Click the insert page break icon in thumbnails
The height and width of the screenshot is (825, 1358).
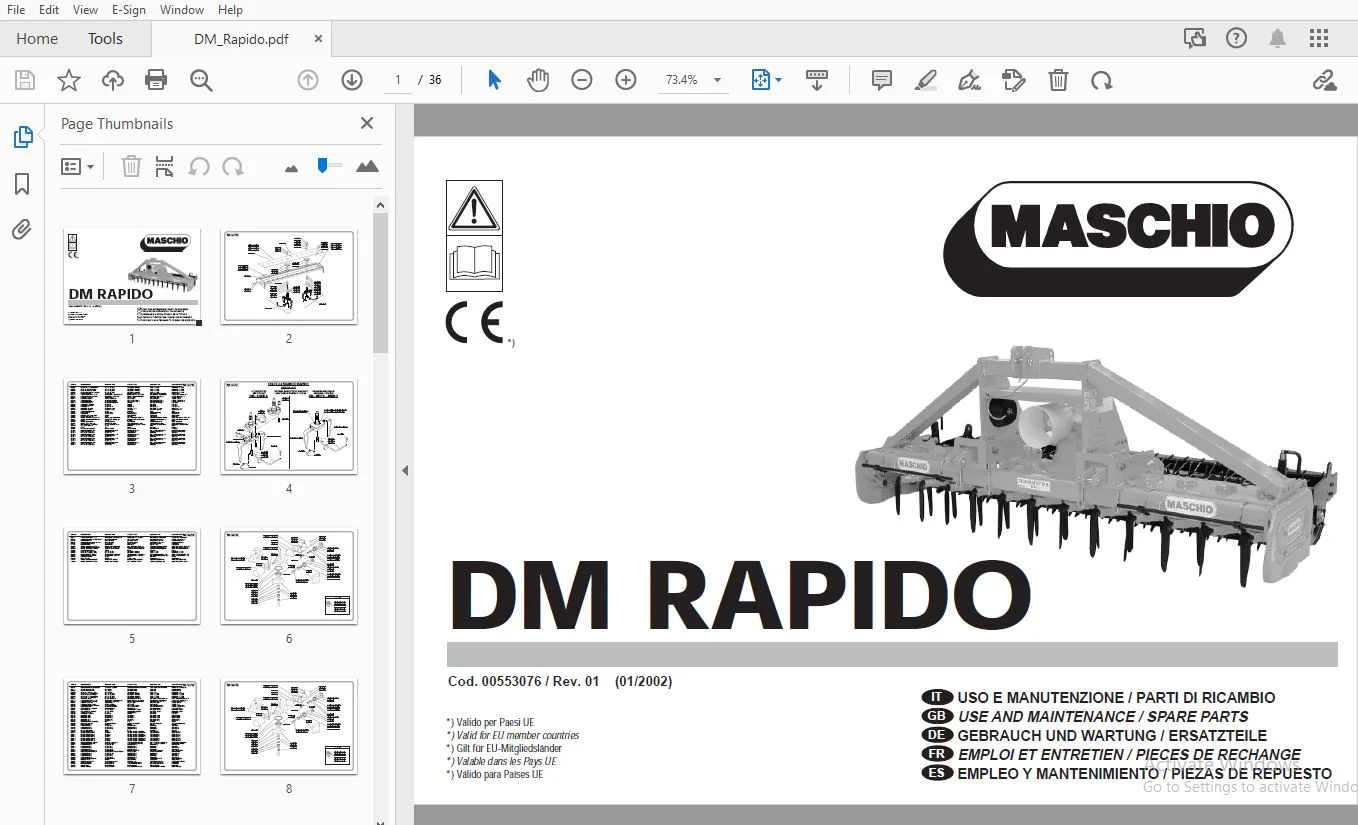pyautogui.click(x=165, y=166)
